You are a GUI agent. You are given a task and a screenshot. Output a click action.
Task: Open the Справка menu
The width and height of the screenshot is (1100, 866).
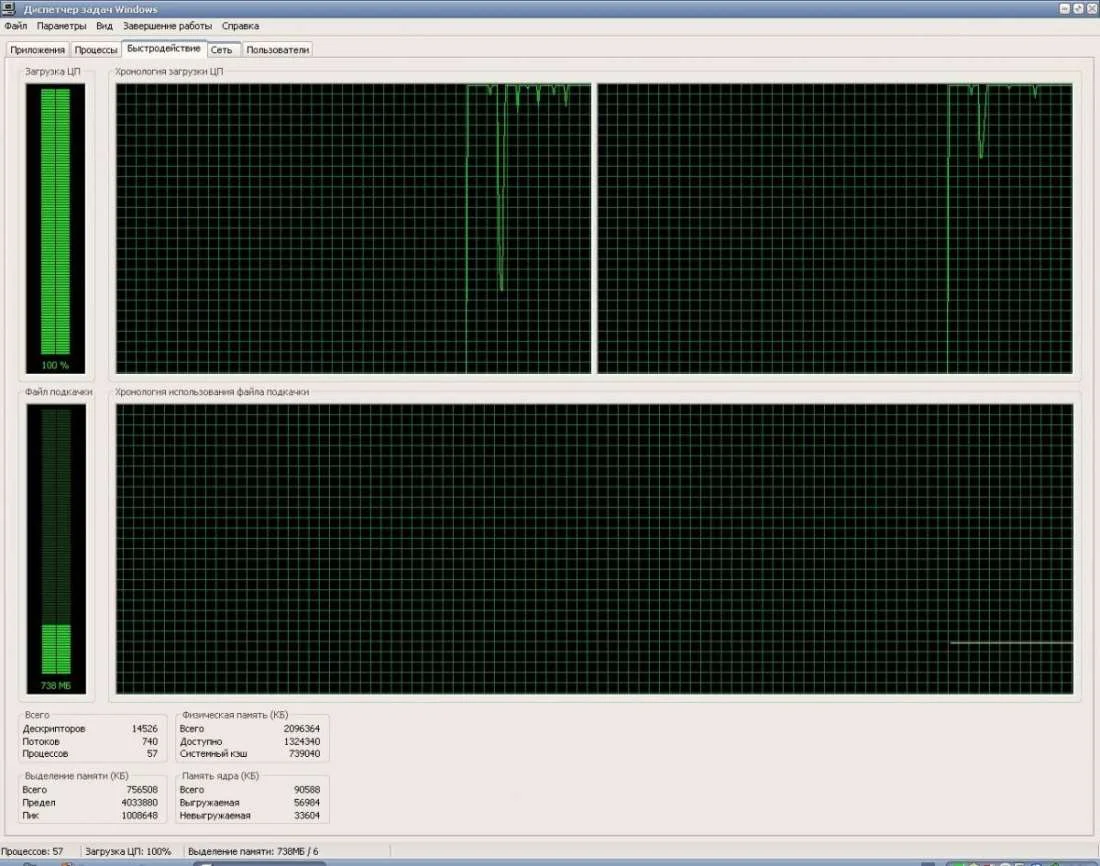240,26
